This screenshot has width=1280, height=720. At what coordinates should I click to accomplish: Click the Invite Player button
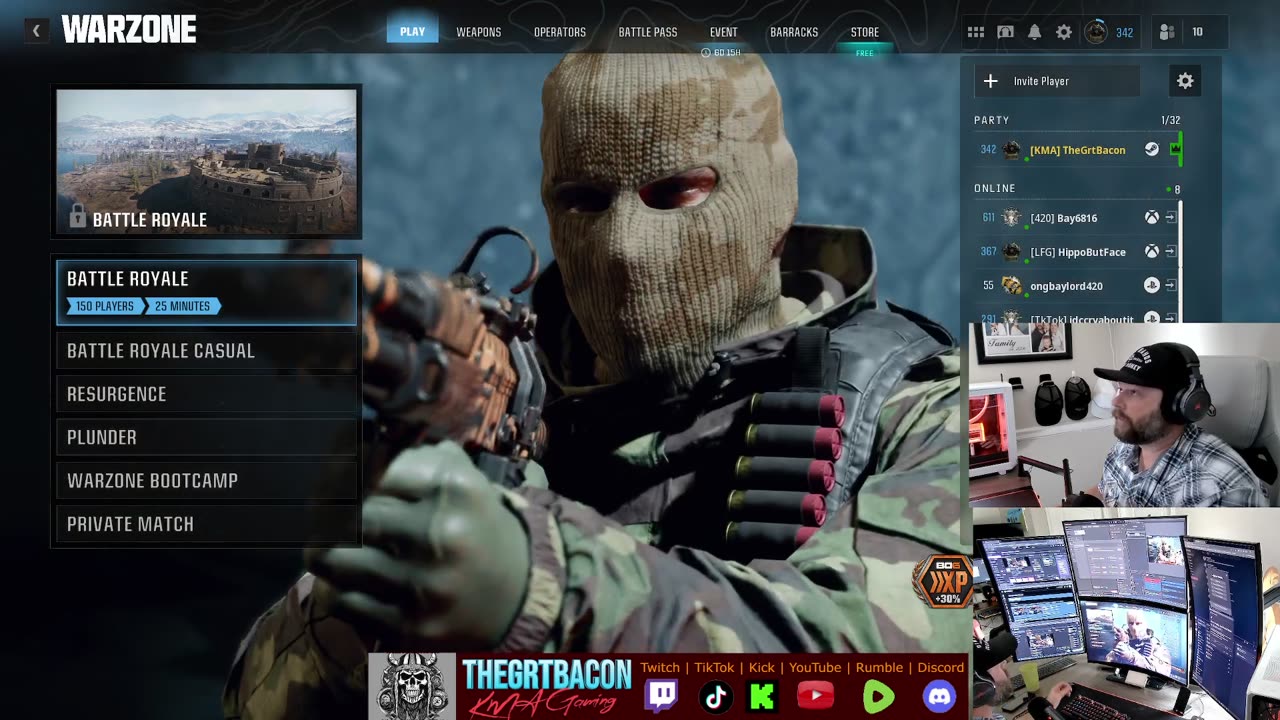1057,81
